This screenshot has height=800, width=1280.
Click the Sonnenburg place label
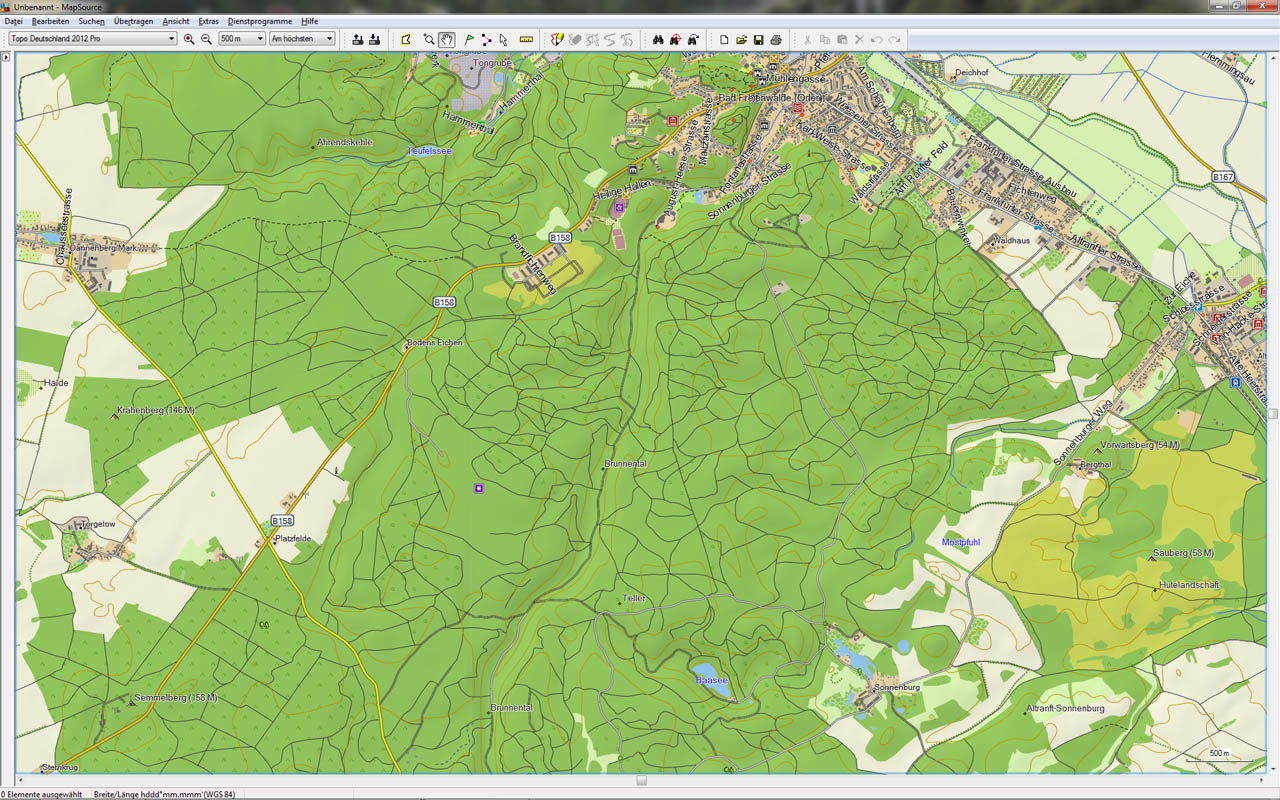pyautogui.click(x=896, y=688)
